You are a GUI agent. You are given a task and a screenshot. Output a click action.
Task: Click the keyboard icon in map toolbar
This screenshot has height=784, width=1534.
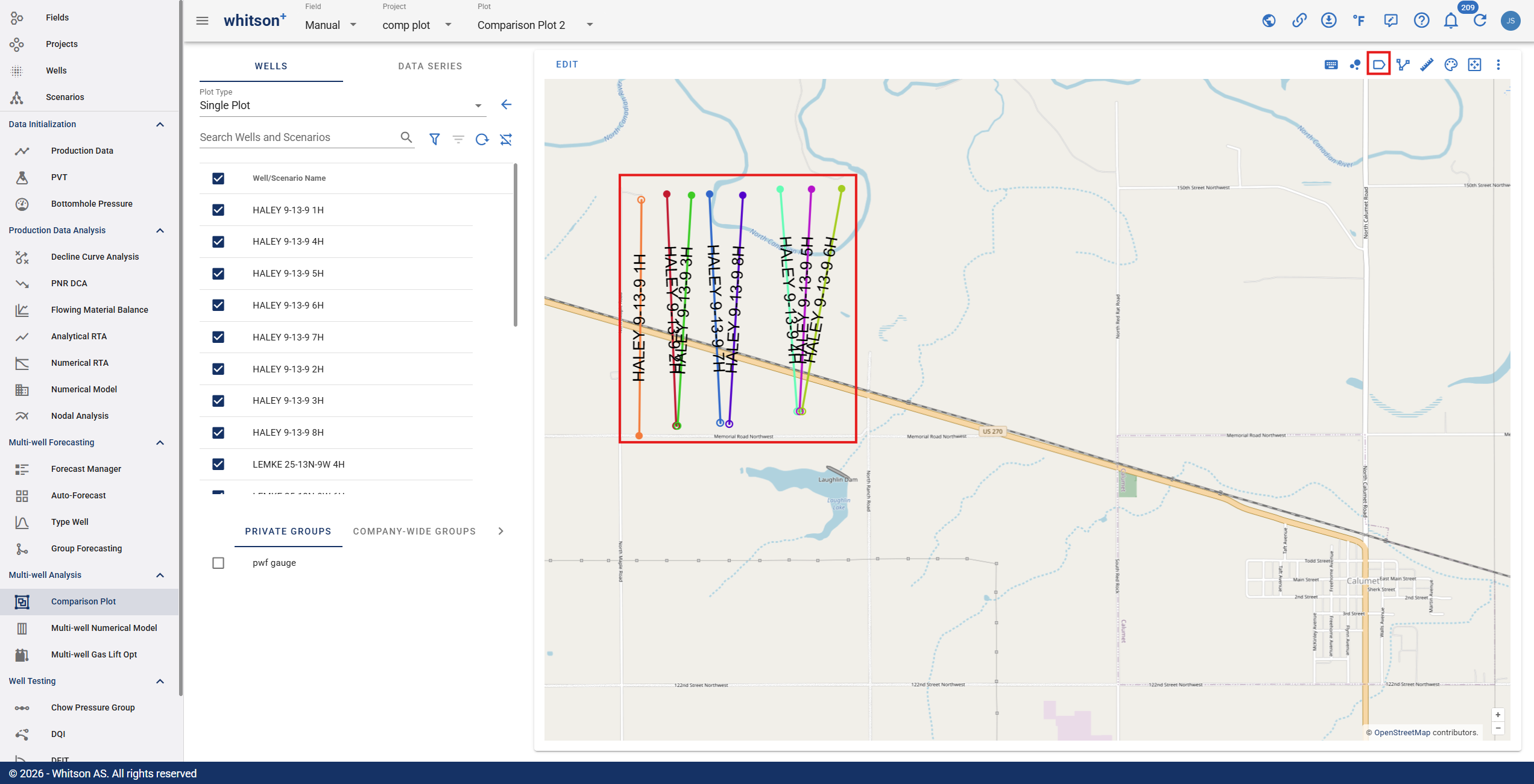(x=1331, y=65)
